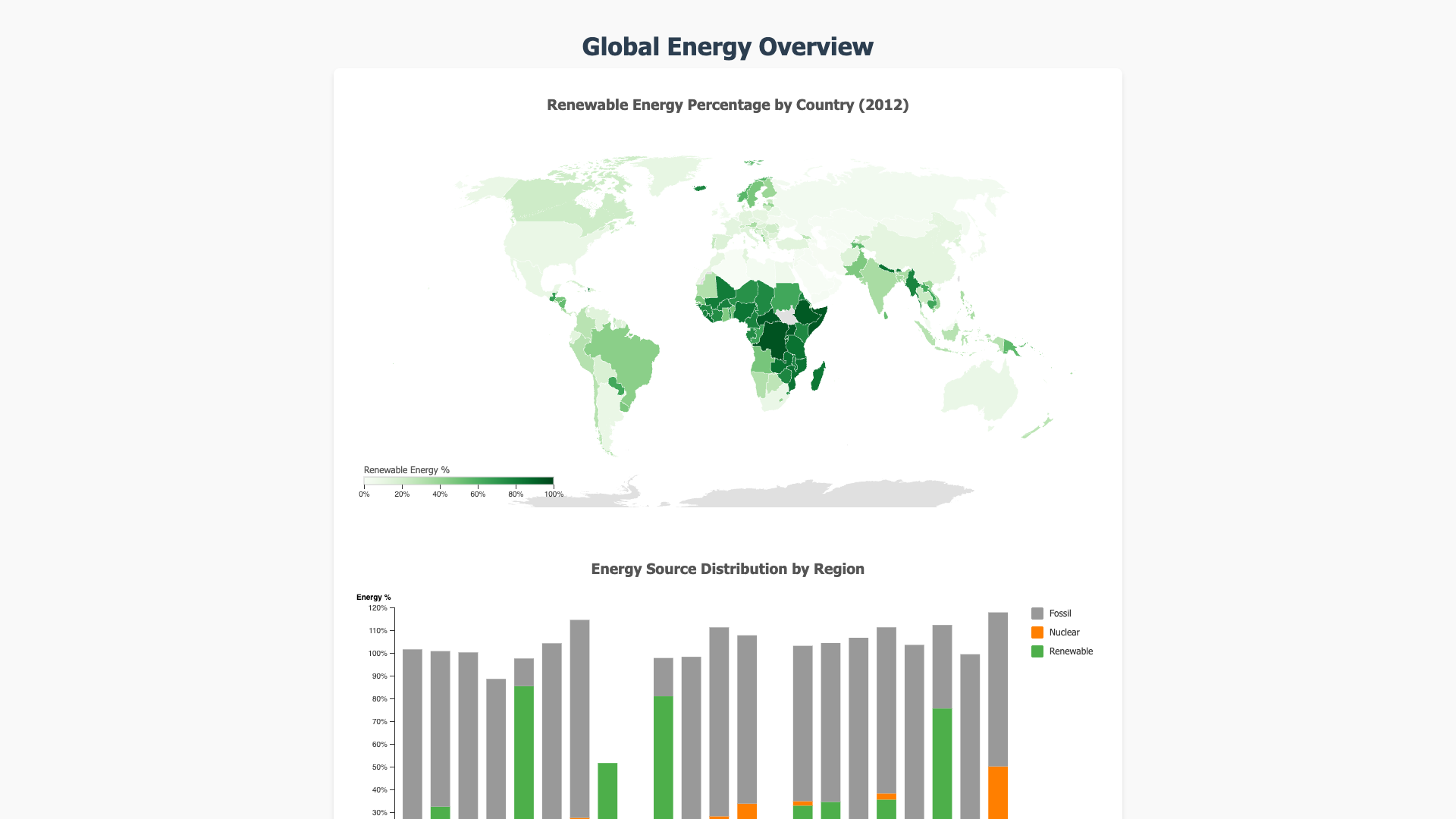This screenshot has height=819, width=1456.
Task: Select Iceland on the world map
Action: click(x=700, y=188)
